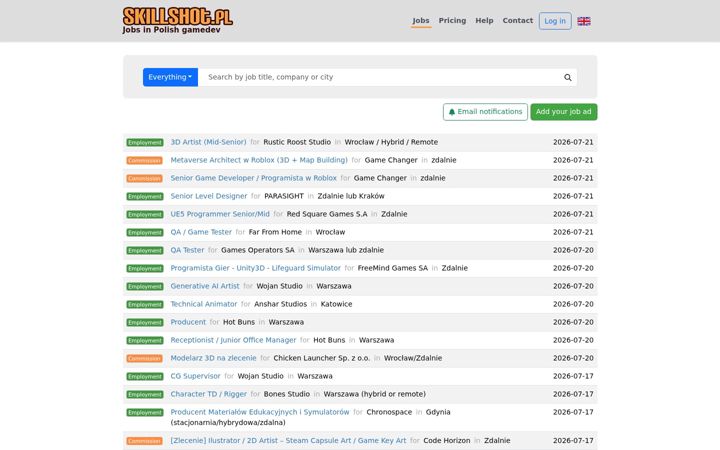Viewport: 720px width, 450px height.
Task: Click company name Far From Home
Action: (275, 232)
